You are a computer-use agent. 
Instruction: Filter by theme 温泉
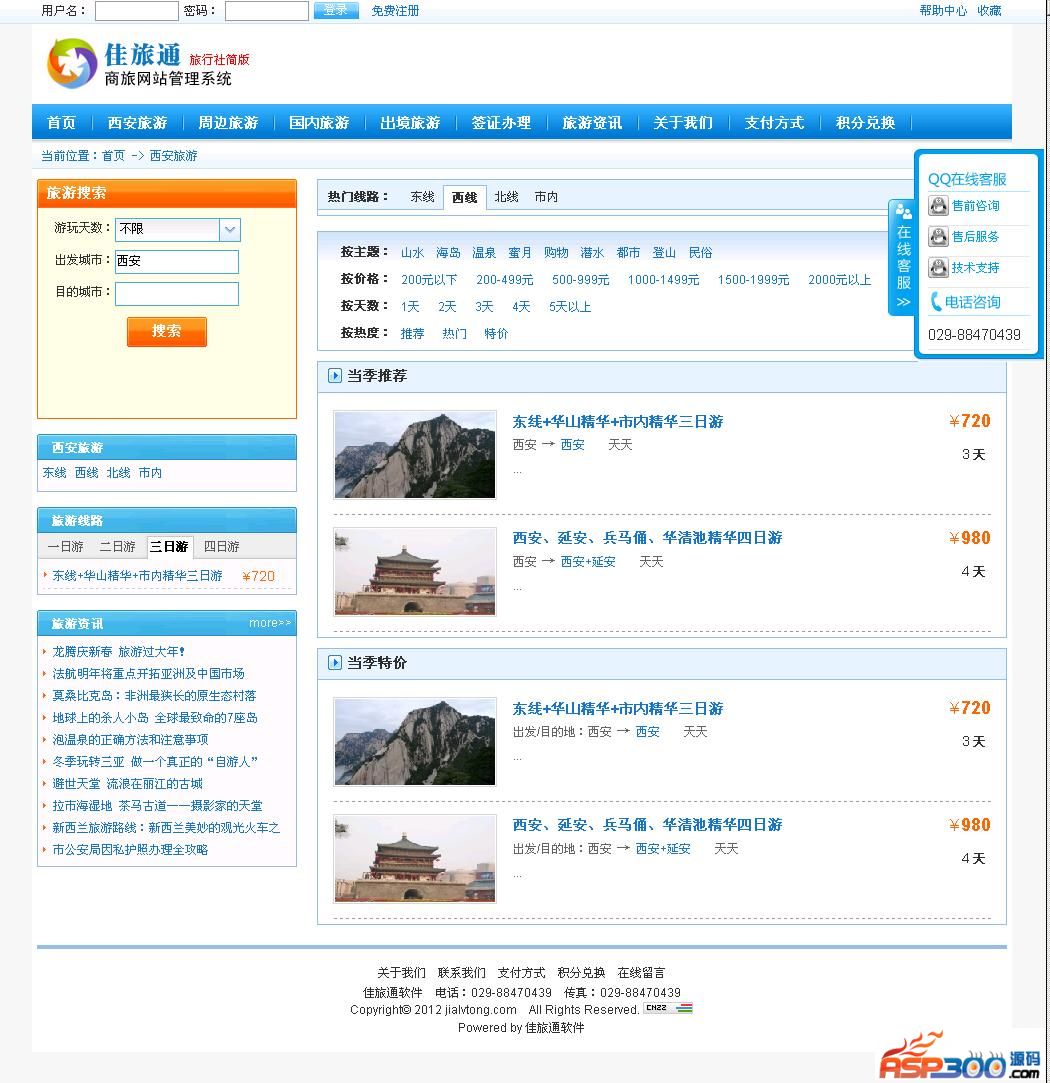coord(484,253)
